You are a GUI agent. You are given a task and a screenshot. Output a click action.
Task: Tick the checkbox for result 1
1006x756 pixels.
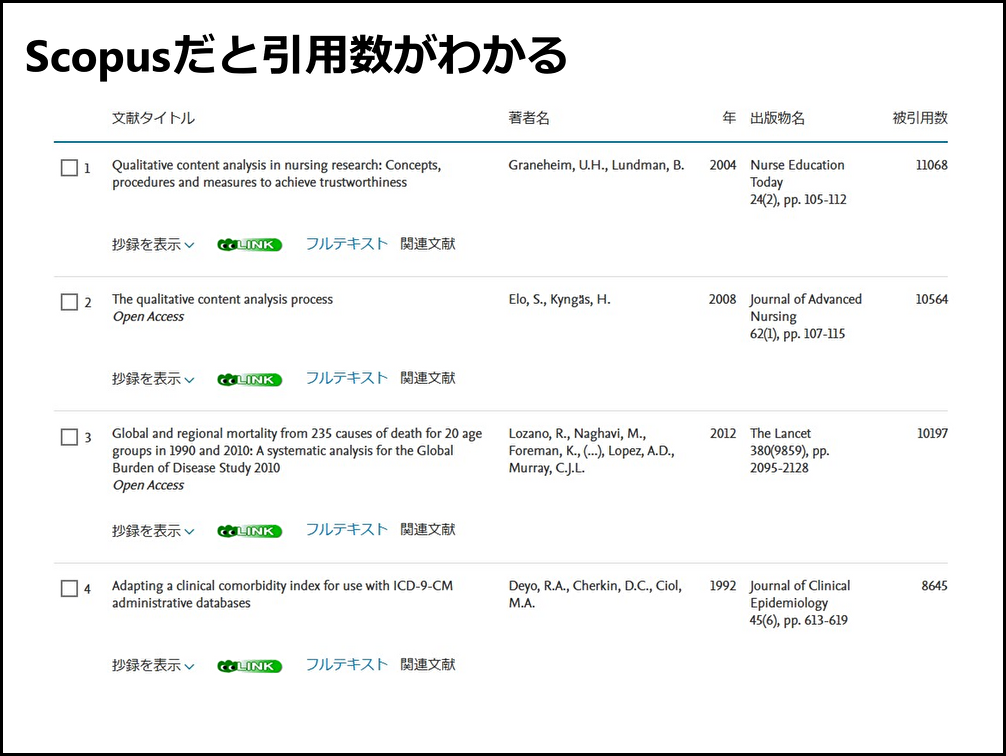69,168
